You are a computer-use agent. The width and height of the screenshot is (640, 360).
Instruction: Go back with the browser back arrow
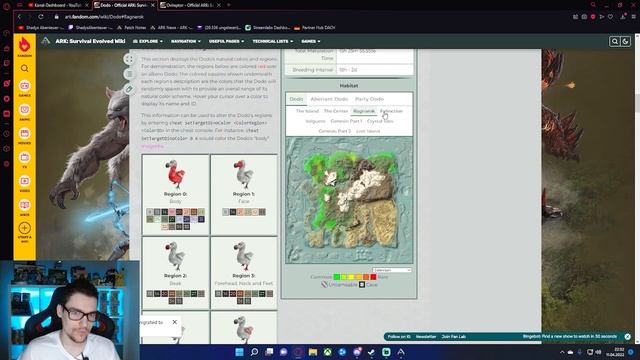(x=19, y=17)
